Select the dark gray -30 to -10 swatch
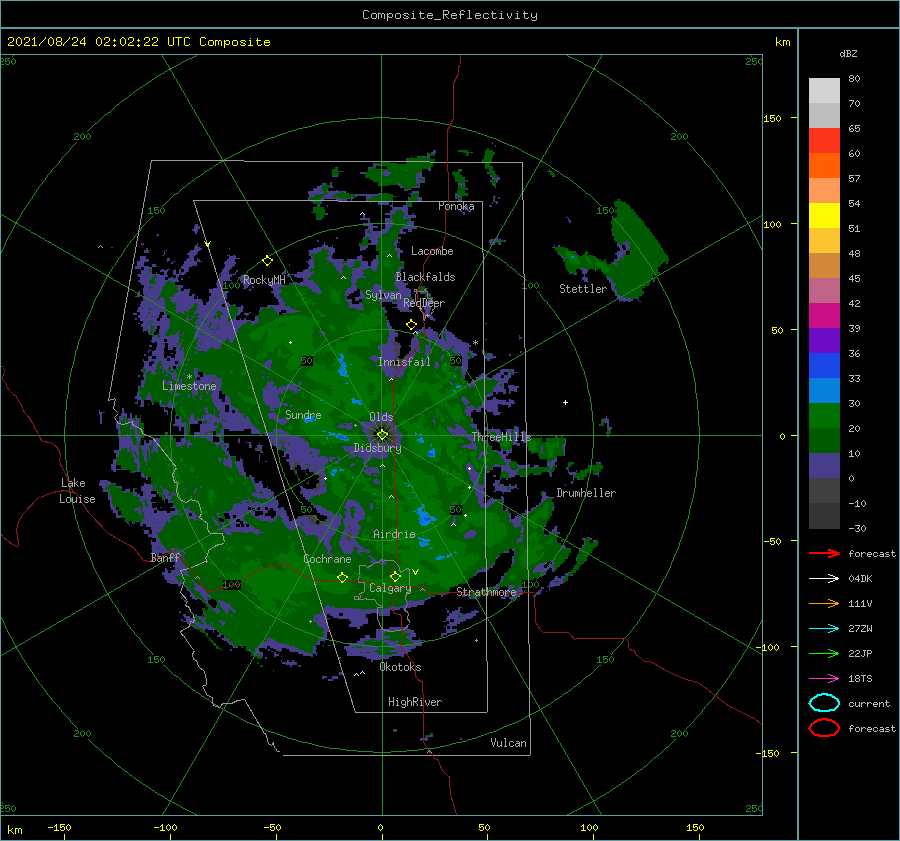The width and height of the screenshot is (900, 841). 824,516
